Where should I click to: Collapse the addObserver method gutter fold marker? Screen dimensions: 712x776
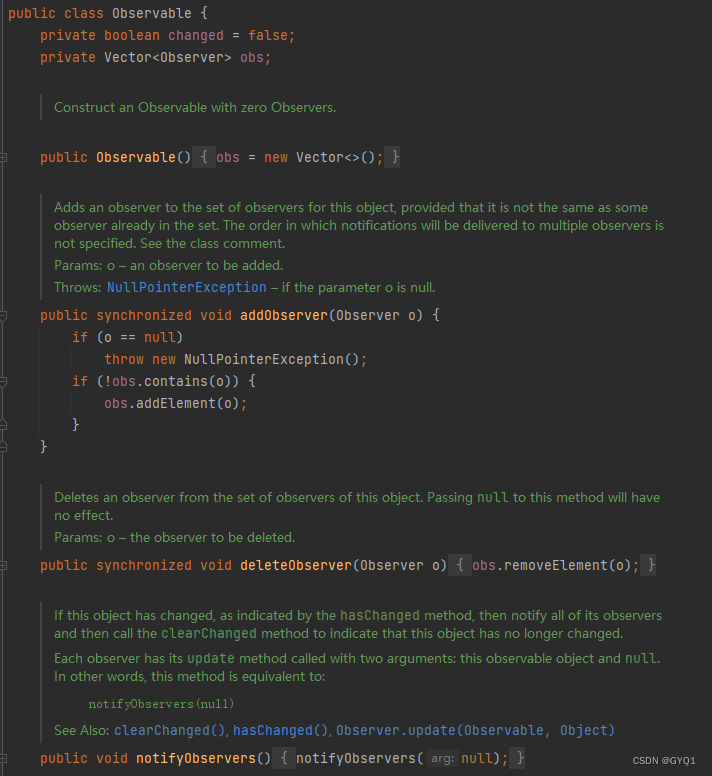point(4,315)
